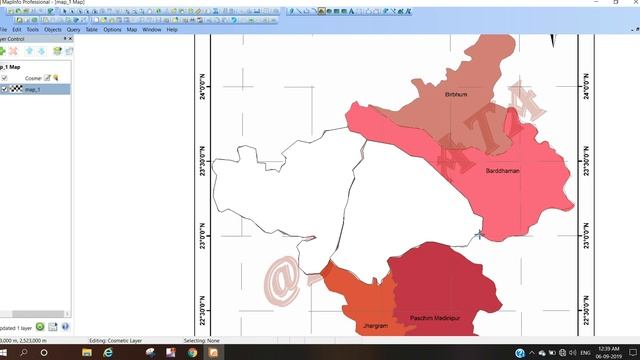
Task: Click the green refresh icon beside Updated 1 layer
Action: click(40, 327)
